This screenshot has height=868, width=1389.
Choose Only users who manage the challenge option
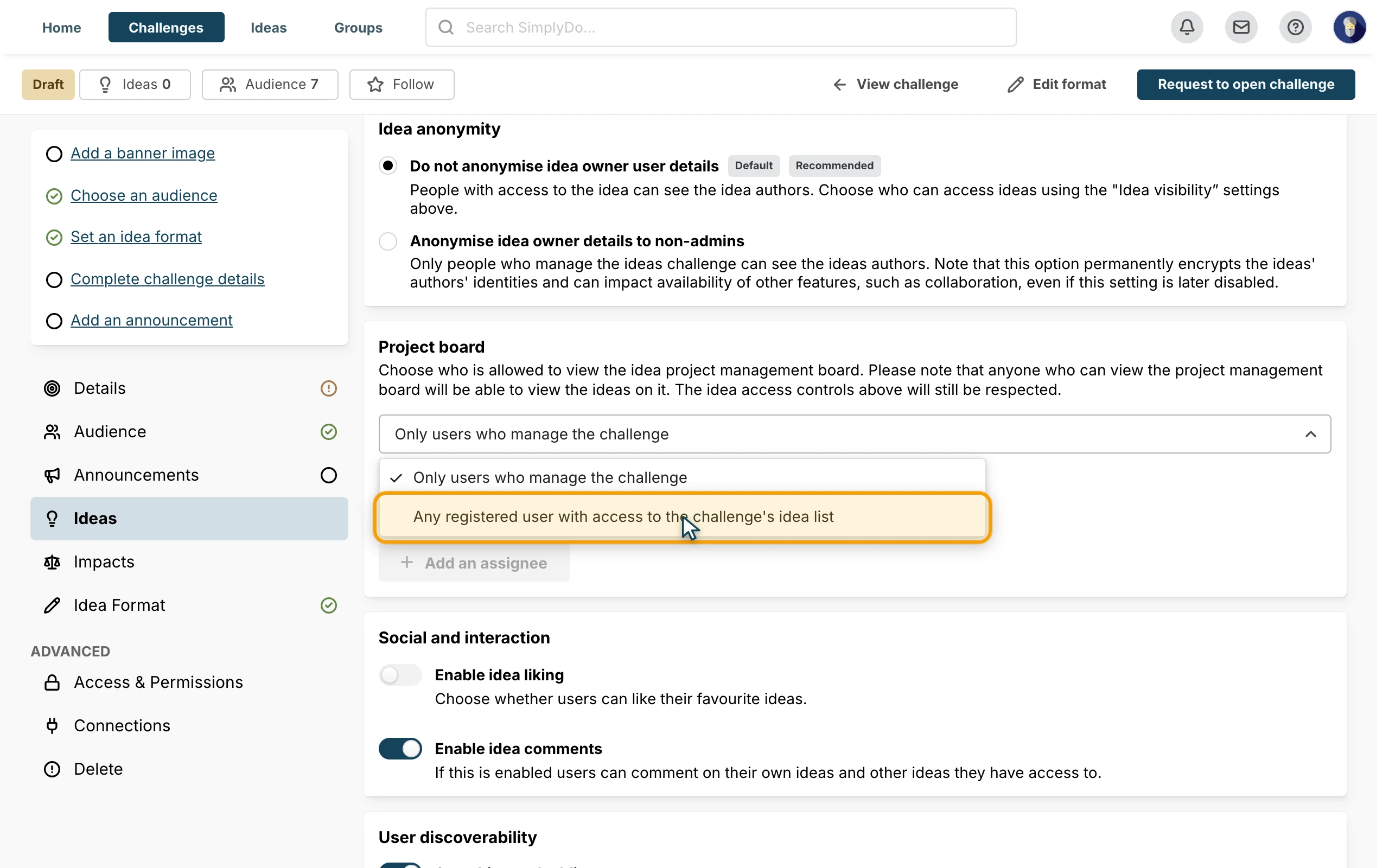682,477
